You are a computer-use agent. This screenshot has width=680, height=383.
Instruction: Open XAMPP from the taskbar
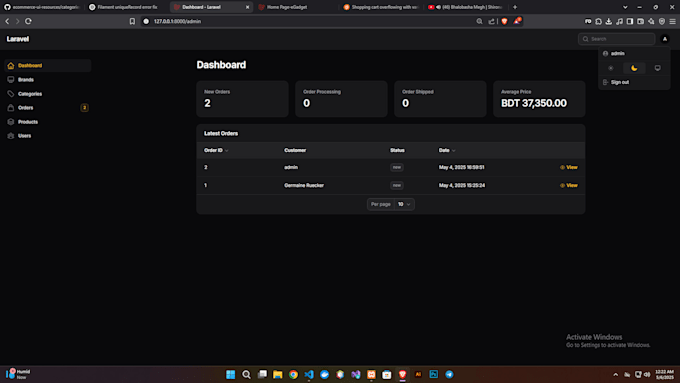click(371, 374)
